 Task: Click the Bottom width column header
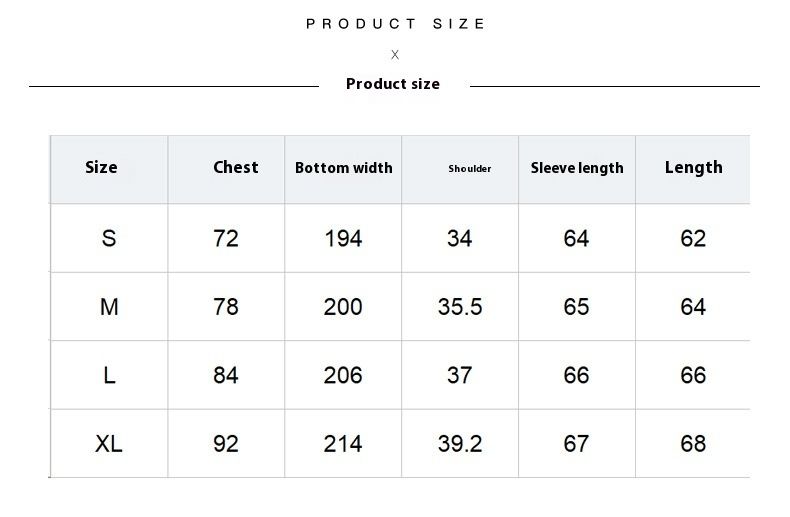coord(344,168)
